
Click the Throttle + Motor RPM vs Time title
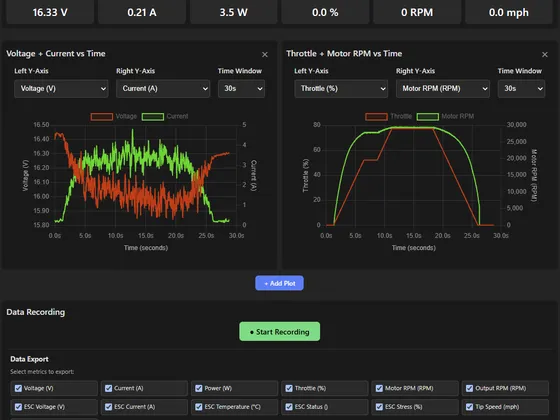[x=344, y=54]
